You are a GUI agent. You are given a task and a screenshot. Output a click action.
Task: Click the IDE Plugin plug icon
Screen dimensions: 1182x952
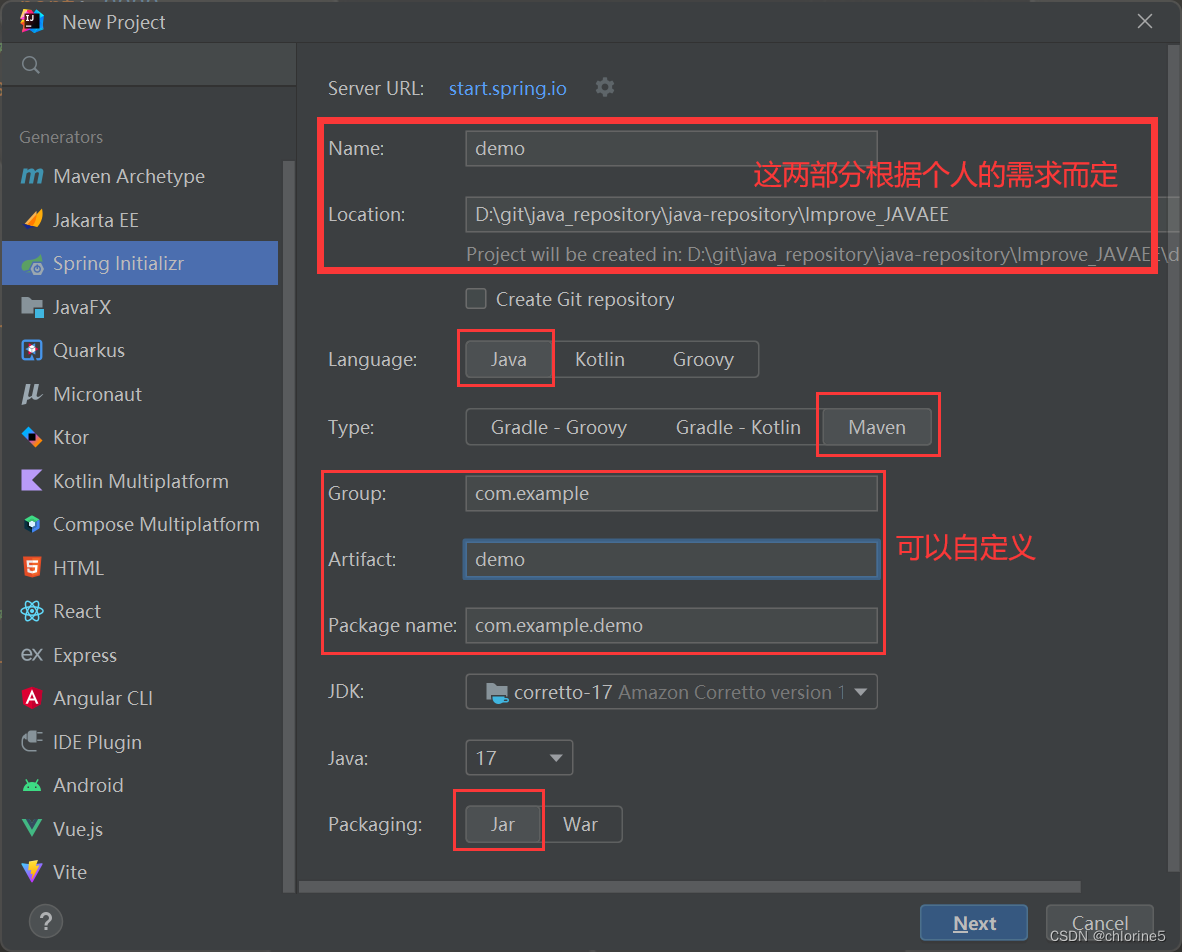click(x=32, y=742)
